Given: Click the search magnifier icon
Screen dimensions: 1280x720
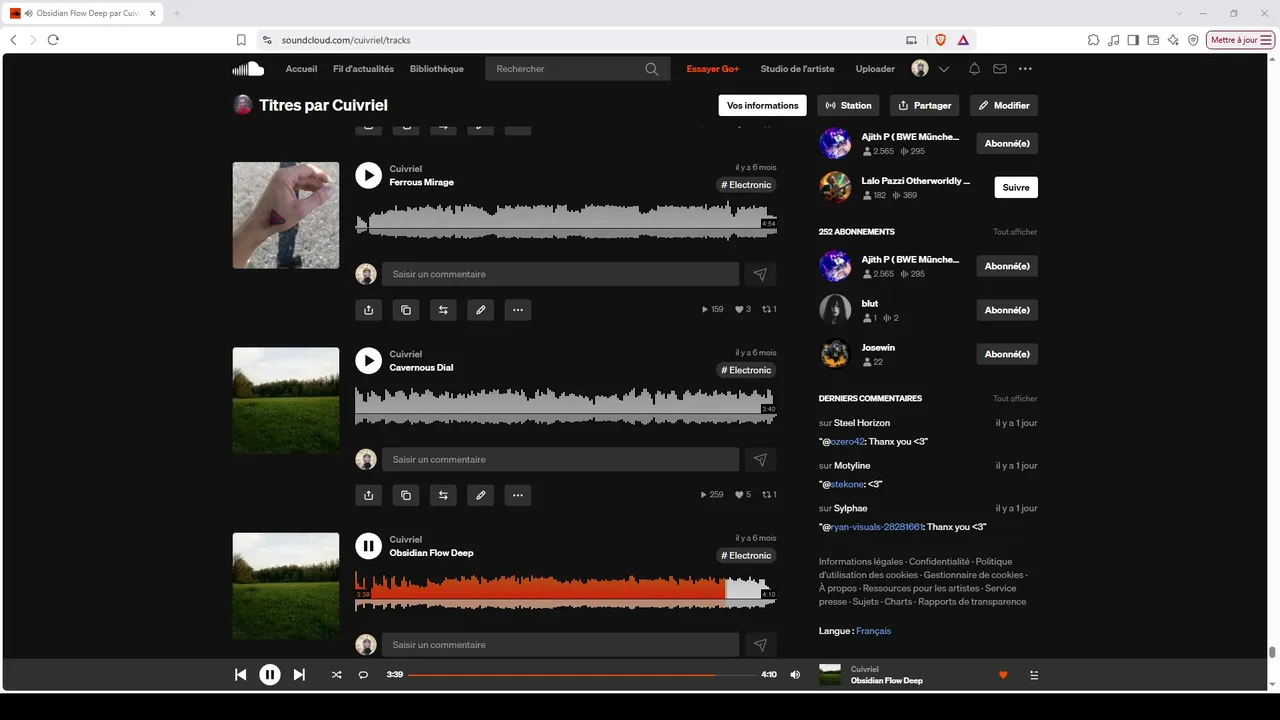Looking at the screenshot, I should [x=652, y=69].
